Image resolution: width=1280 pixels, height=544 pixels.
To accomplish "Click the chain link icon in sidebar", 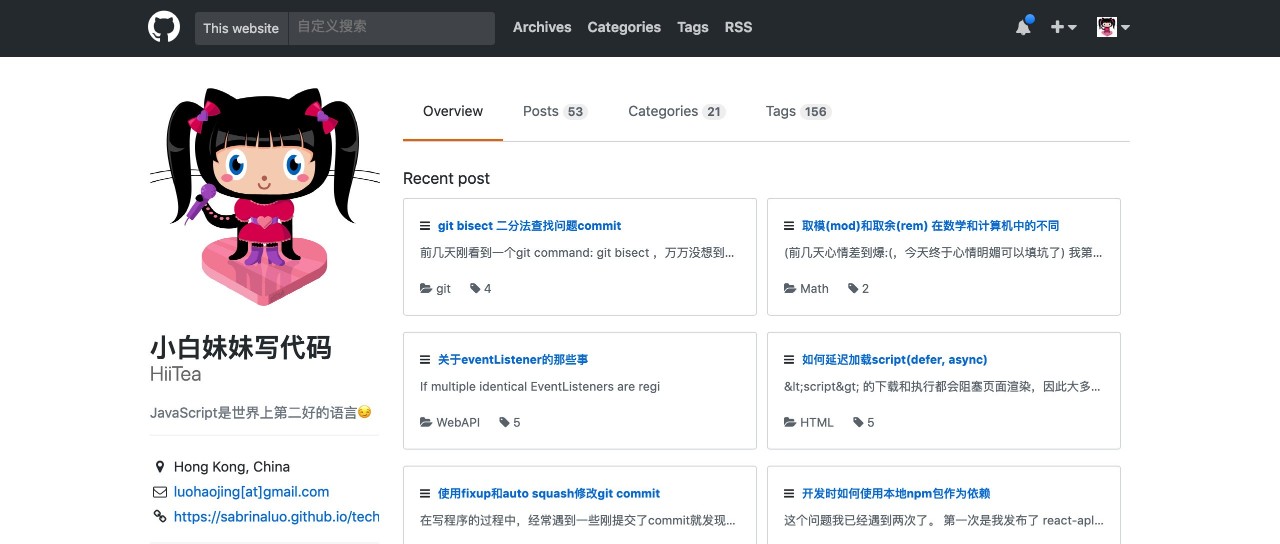I will point(159,517).
